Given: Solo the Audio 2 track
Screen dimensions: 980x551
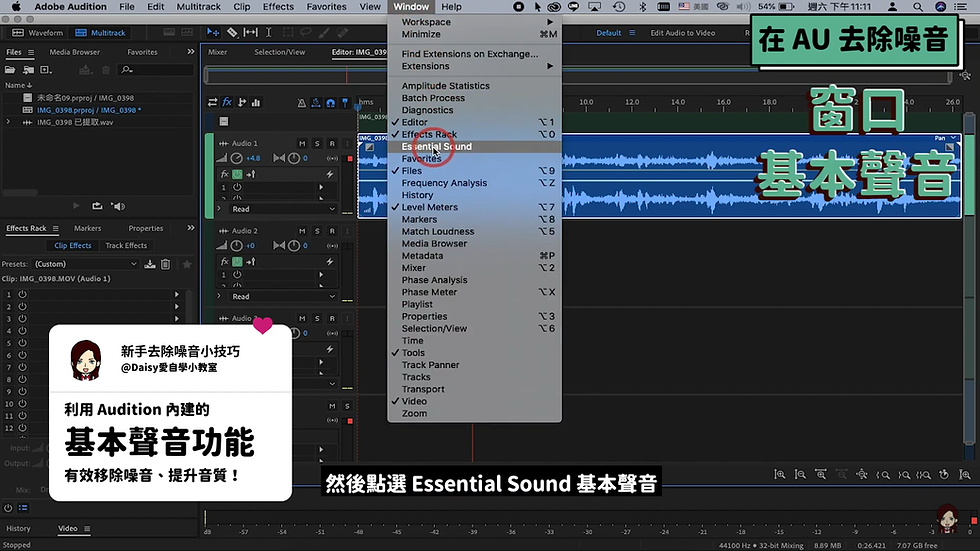Looking at the screenshot, I should 317,231.
